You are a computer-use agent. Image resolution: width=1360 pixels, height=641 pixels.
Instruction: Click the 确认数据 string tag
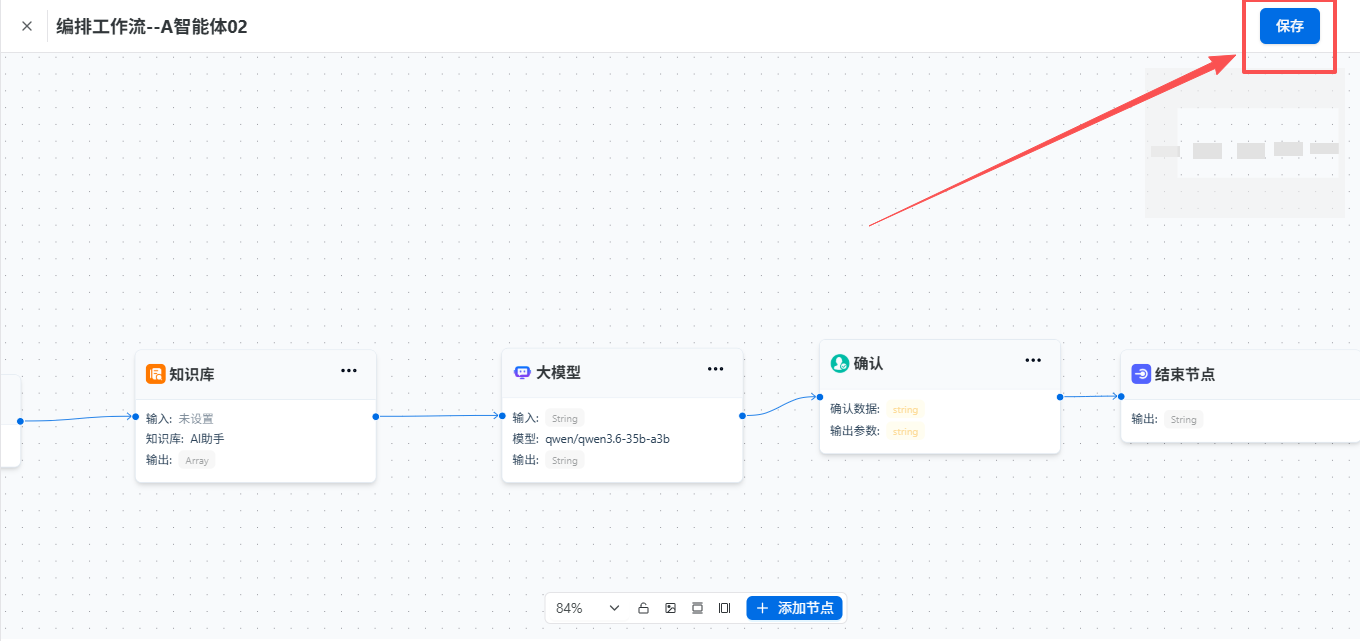coord(905,410)
